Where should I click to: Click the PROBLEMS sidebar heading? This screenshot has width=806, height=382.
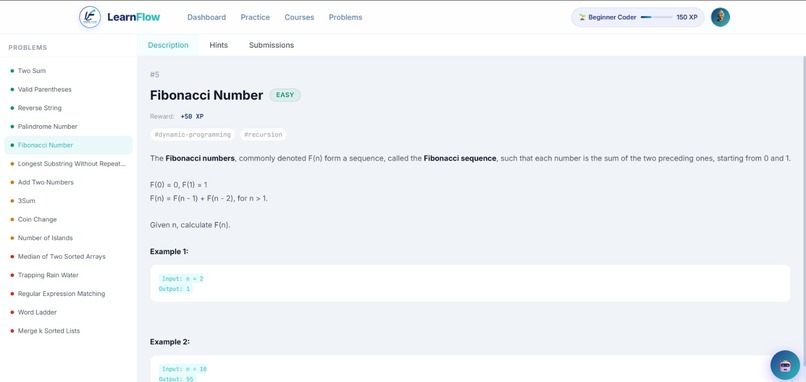(x=28, y=48)
